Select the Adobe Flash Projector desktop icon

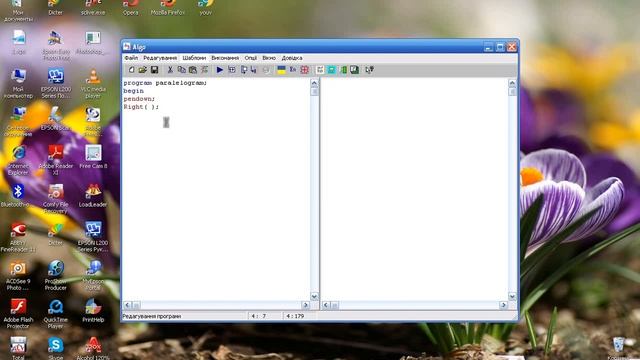coord(18,313)
